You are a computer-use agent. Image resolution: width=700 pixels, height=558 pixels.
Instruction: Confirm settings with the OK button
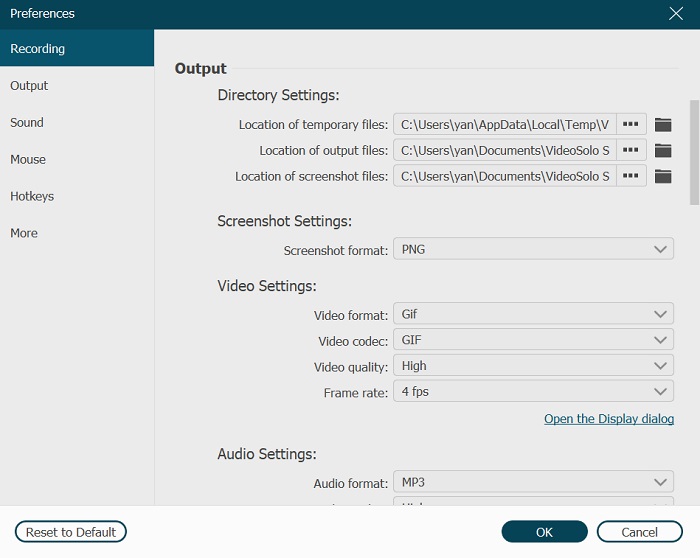544,532
